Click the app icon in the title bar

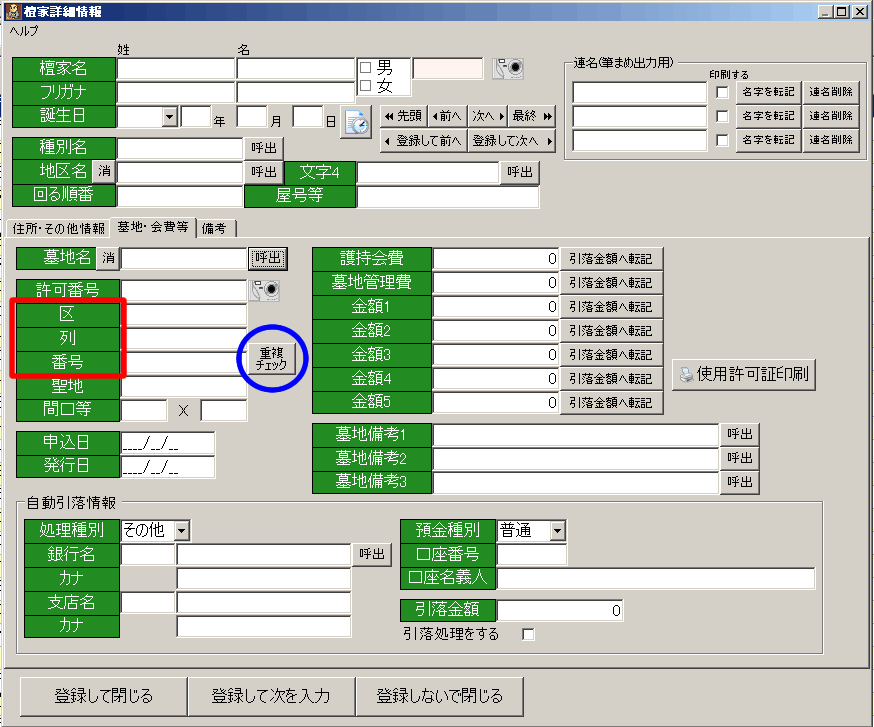click(13, 11)
